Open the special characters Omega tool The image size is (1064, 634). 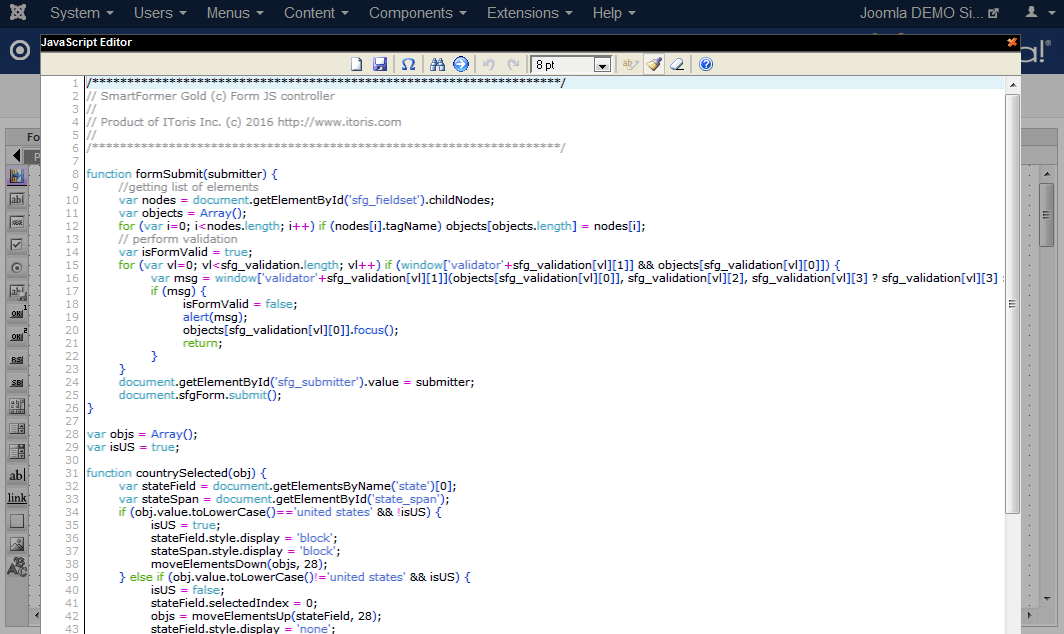pos(408,64)
